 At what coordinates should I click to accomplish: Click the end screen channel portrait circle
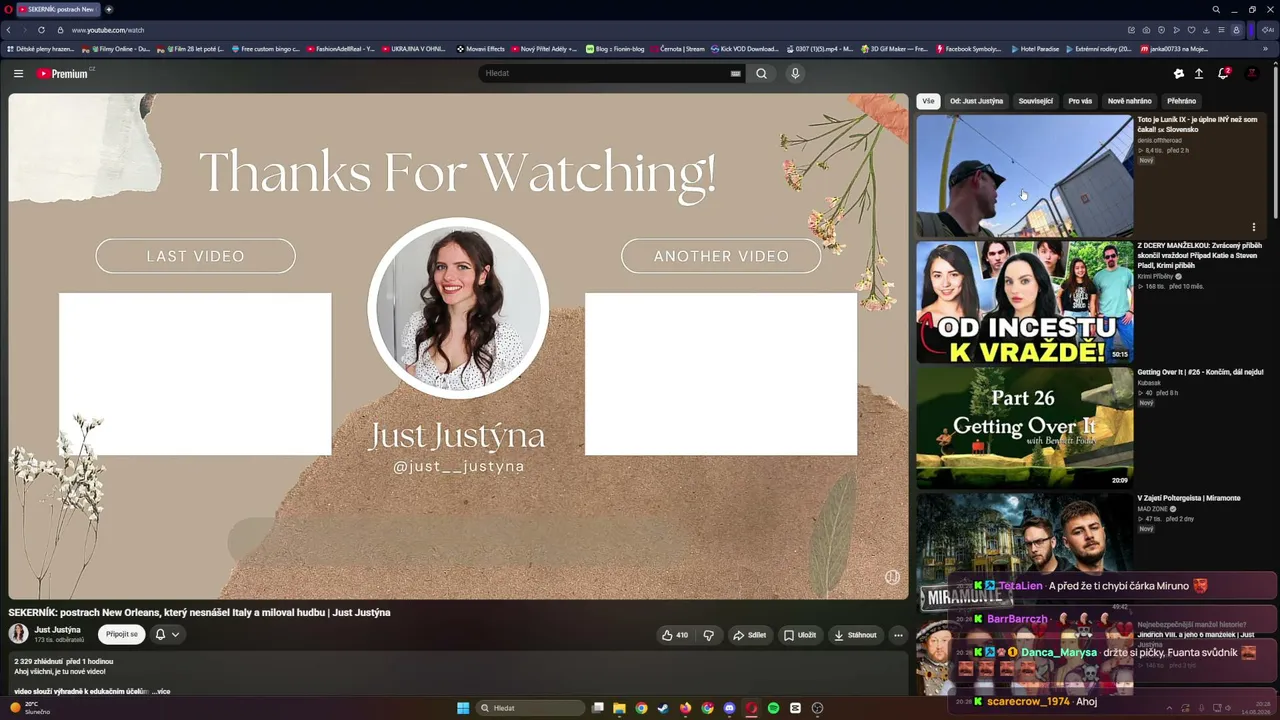458,308
